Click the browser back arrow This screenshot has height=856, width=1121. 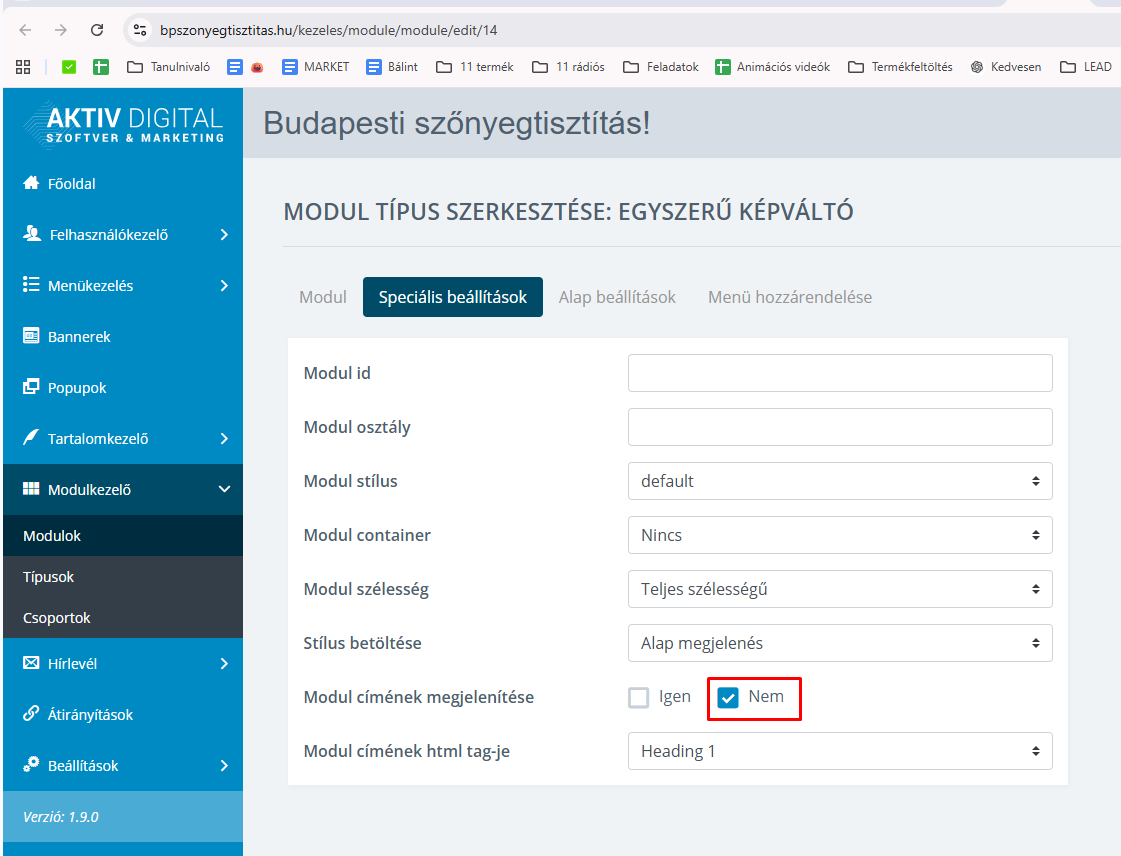click(25, 30)
